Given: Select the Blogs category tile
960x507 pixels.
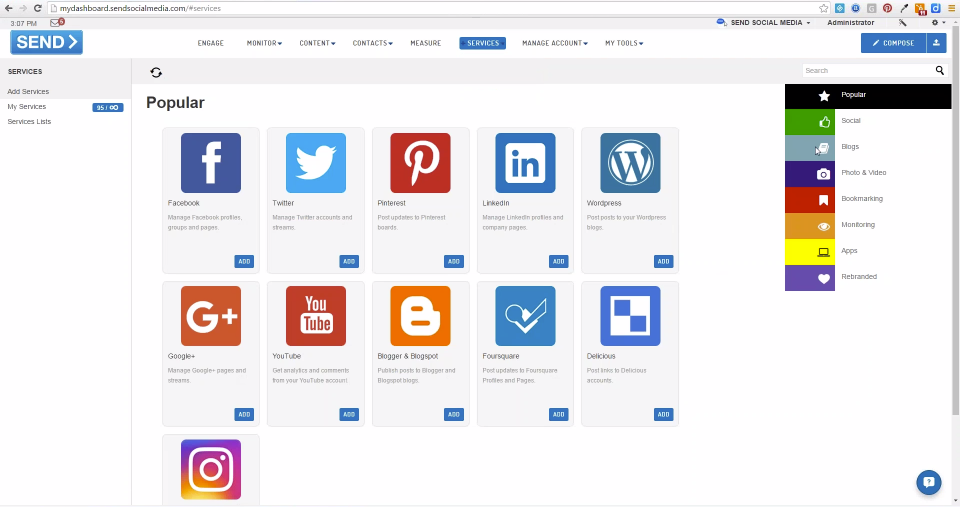Looking at the screenshot, I should coord(810,148).
